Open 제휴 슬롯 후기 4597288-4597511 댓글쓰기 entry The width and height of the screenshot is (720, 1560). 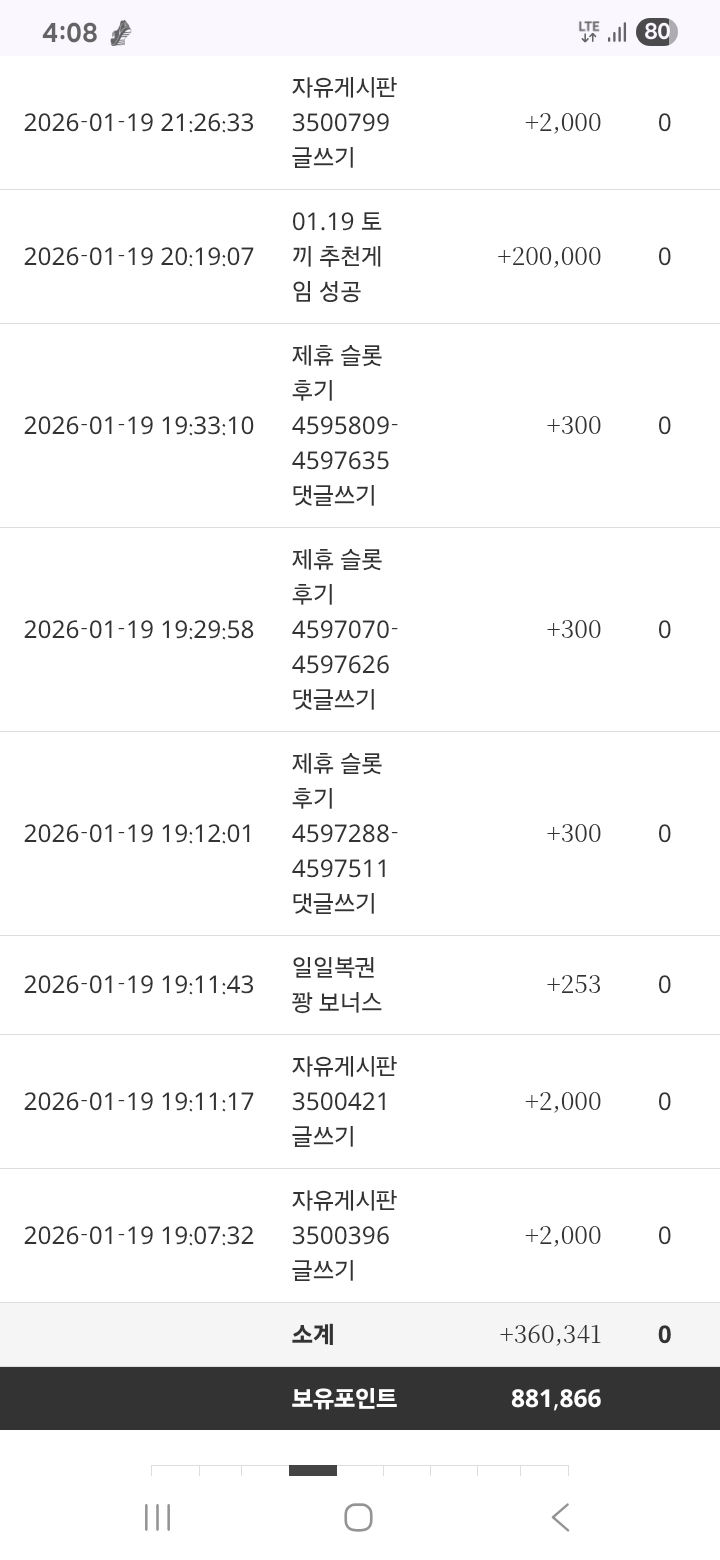[x=344, y=834]
